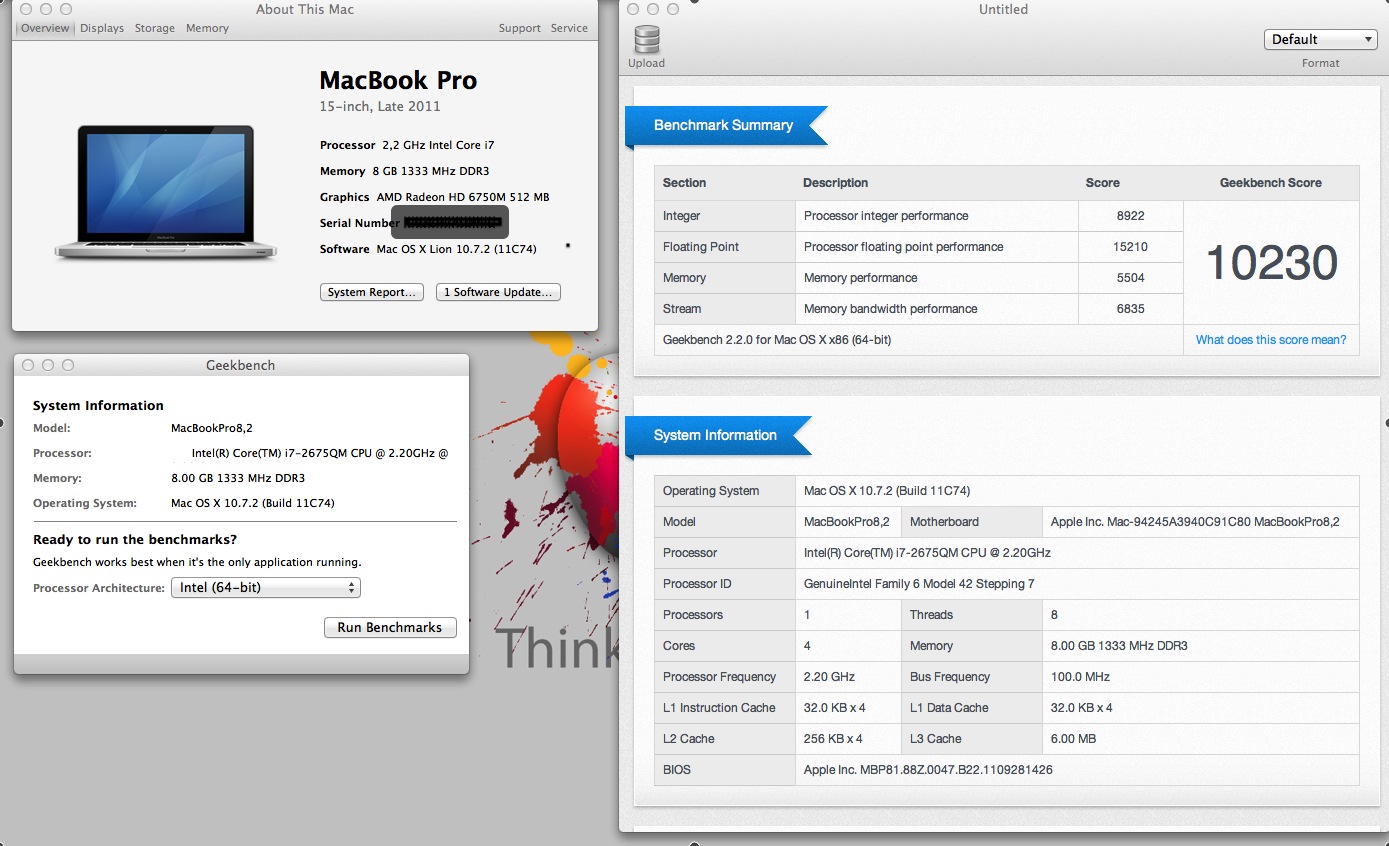The image size is (1389, 846).
Task: Open the Service tab
Action: (569, 28)
